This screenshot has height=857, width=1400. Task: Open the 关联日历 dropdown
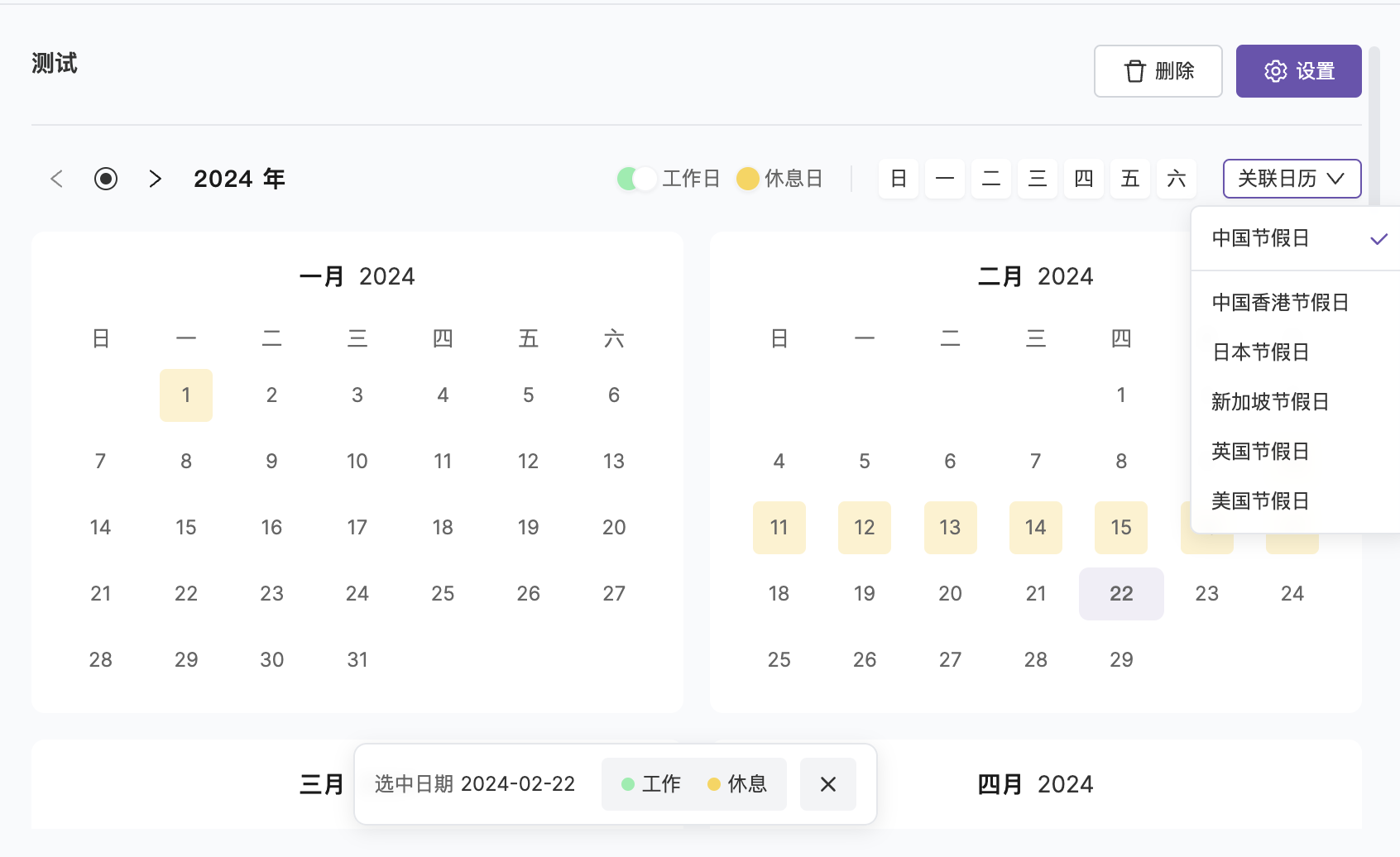pos(1292,179)
